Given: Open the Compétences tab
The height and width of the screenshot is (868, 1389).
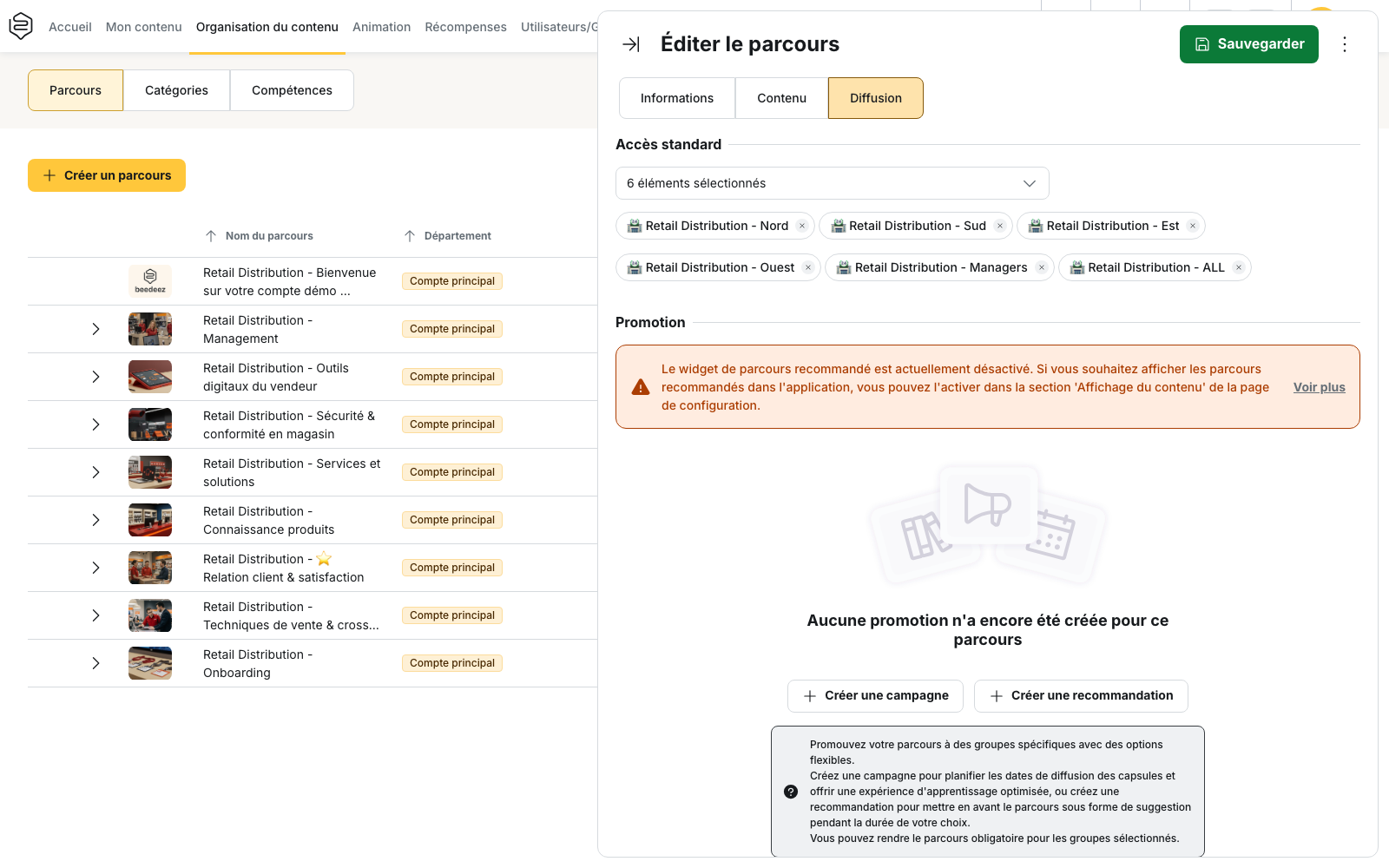Looking at the screenshot, I should pos(292,90).
